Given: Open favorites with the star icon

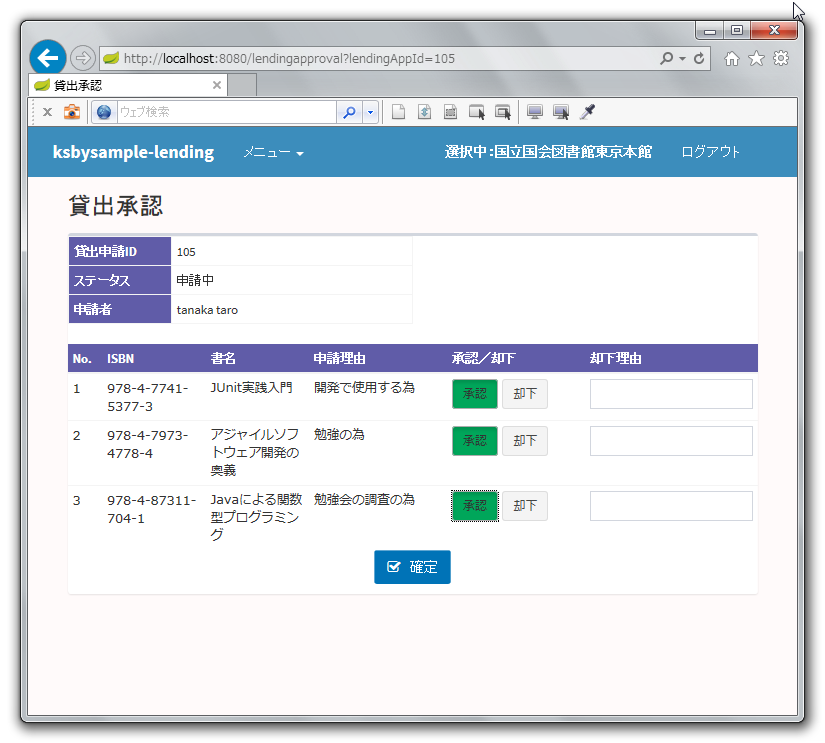Looking at the screenshot, I should pyautogui.click(x=756, y=58).
